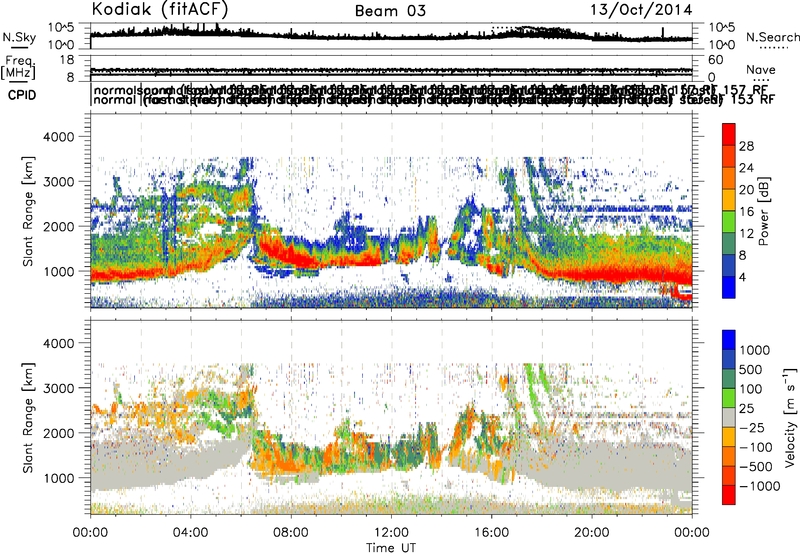Click the "Power [dB]" colorbar label
Viewport: 800px width, 554px height.
tap(764, 211)
